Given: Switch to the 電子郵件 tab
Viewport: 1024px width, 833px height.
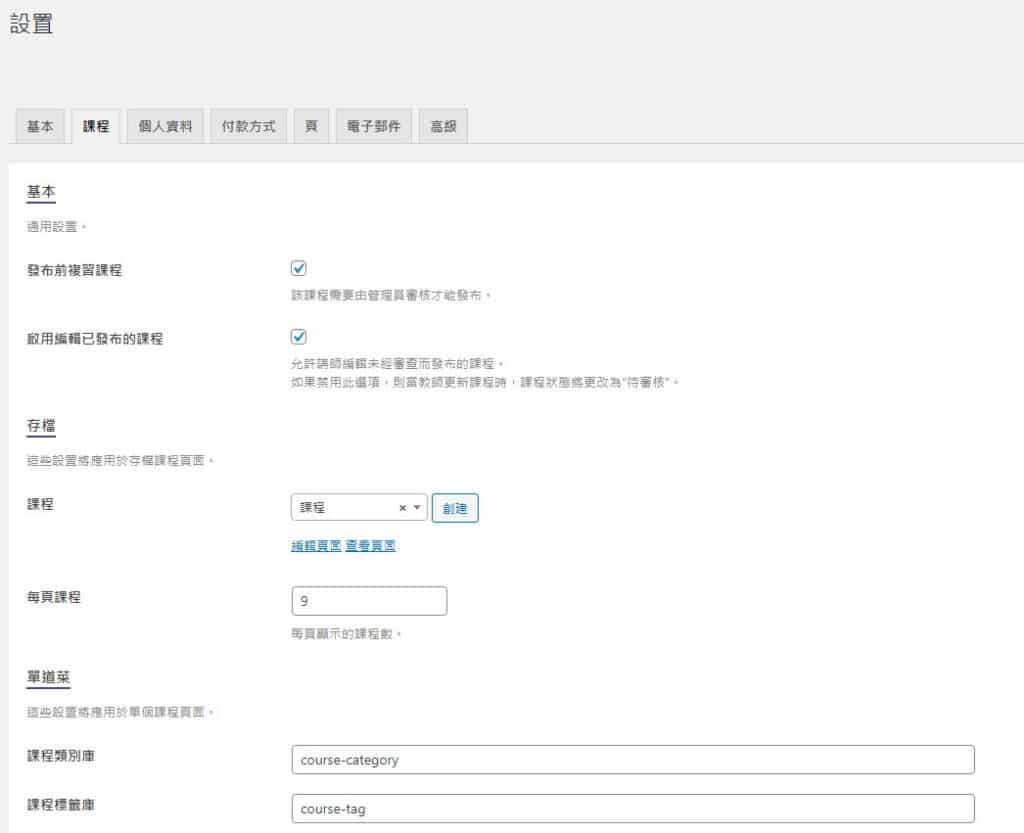Looking at the screenshot, I should (x=373, y=127).
